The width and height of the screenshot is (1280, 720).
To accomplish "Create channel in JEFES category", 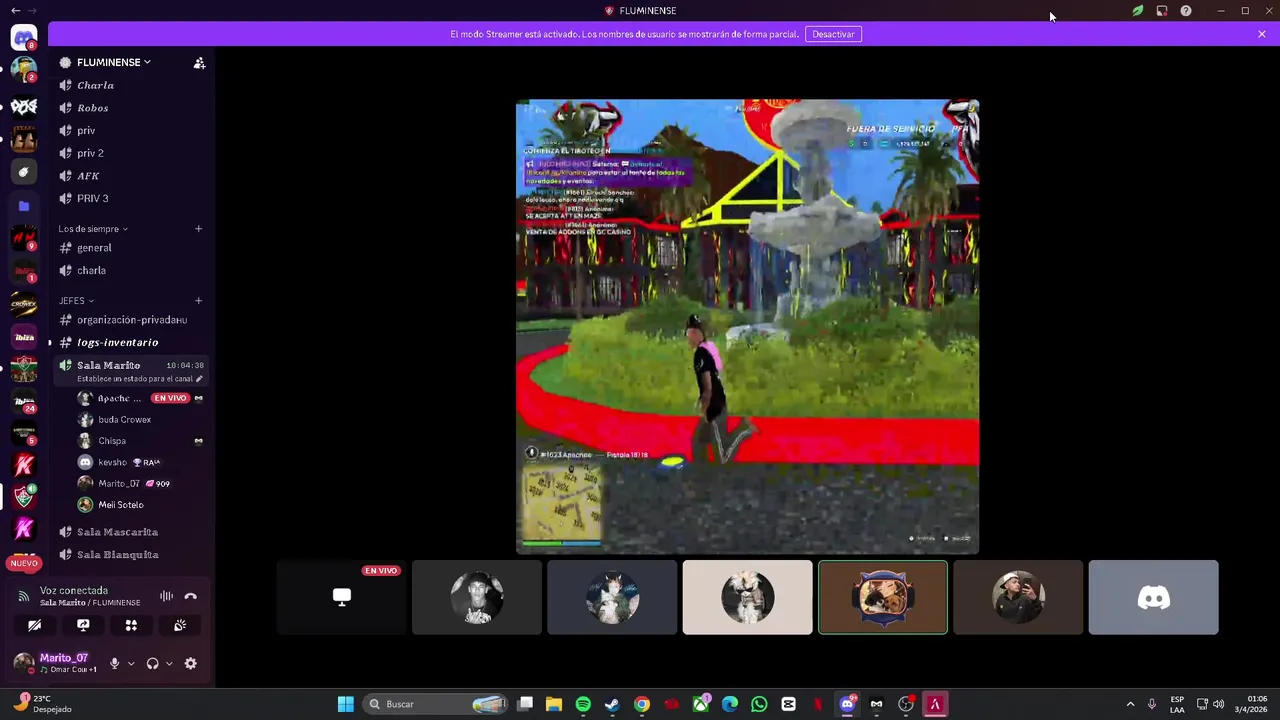I will [x=198, y=300].
